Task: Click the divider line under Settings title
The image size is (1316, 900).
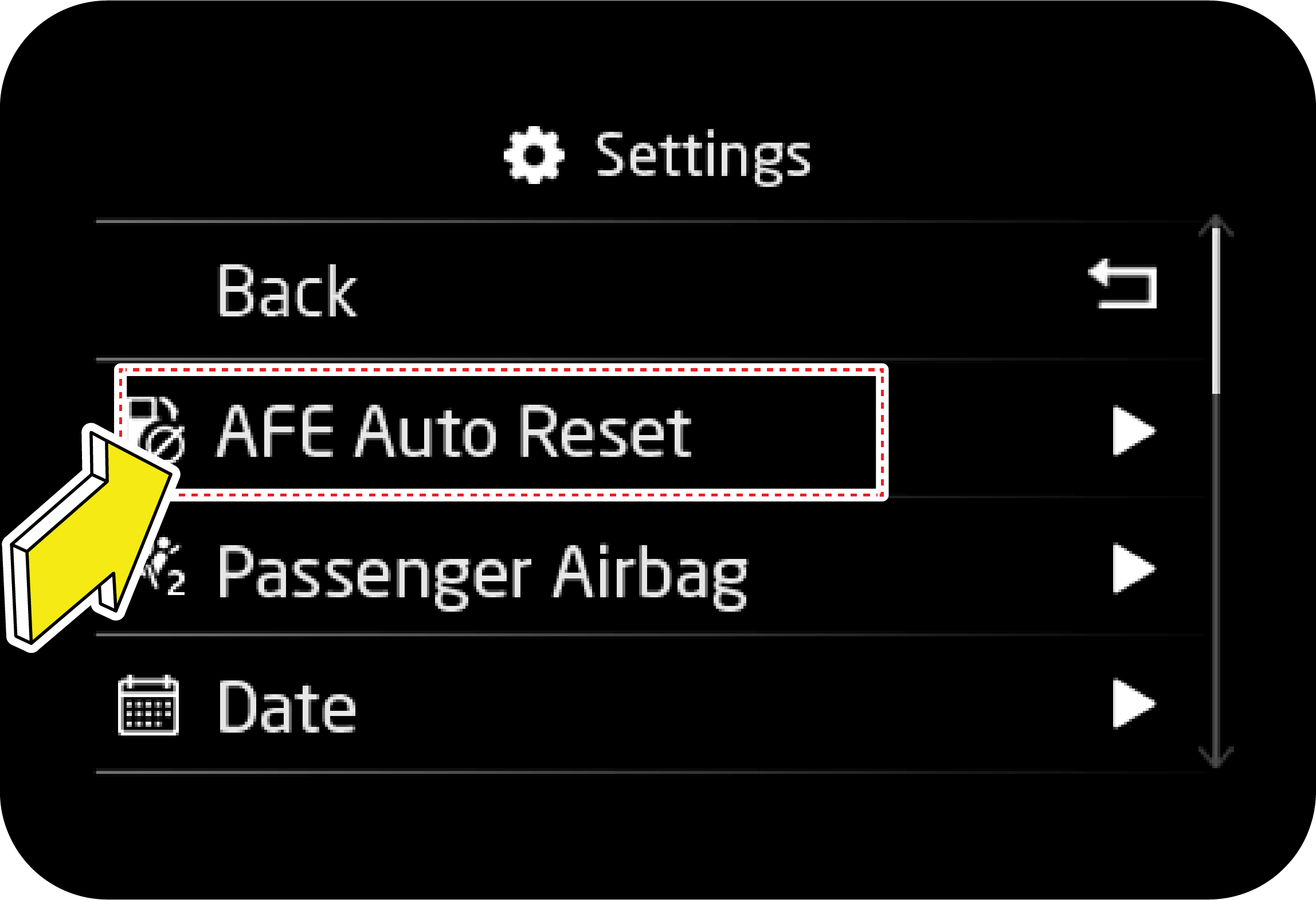Action: (x=630, y=221)
